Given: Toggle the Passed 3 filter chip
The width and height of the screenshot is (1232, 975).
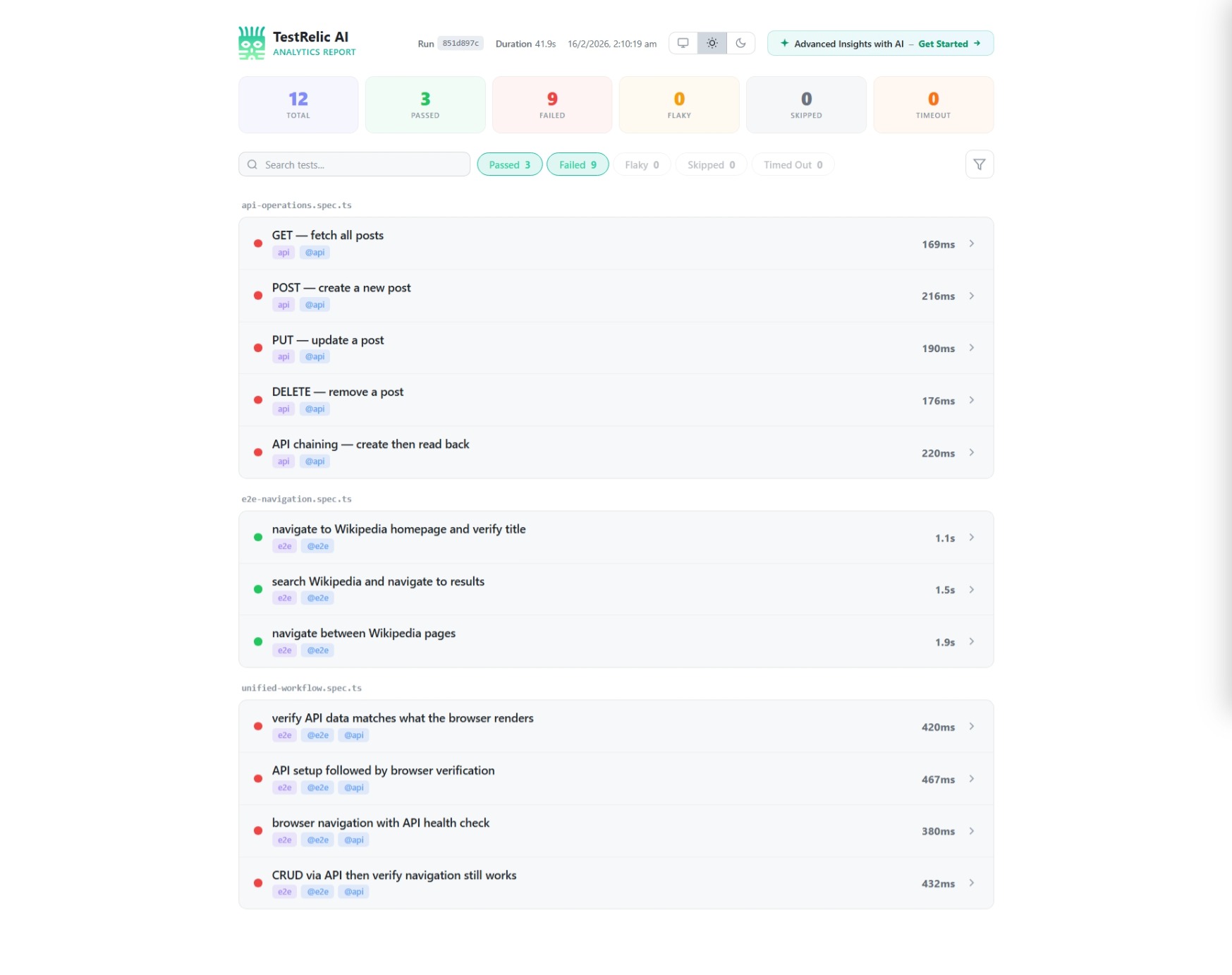Looking at the screenshot, I should [x=509, y=164].
